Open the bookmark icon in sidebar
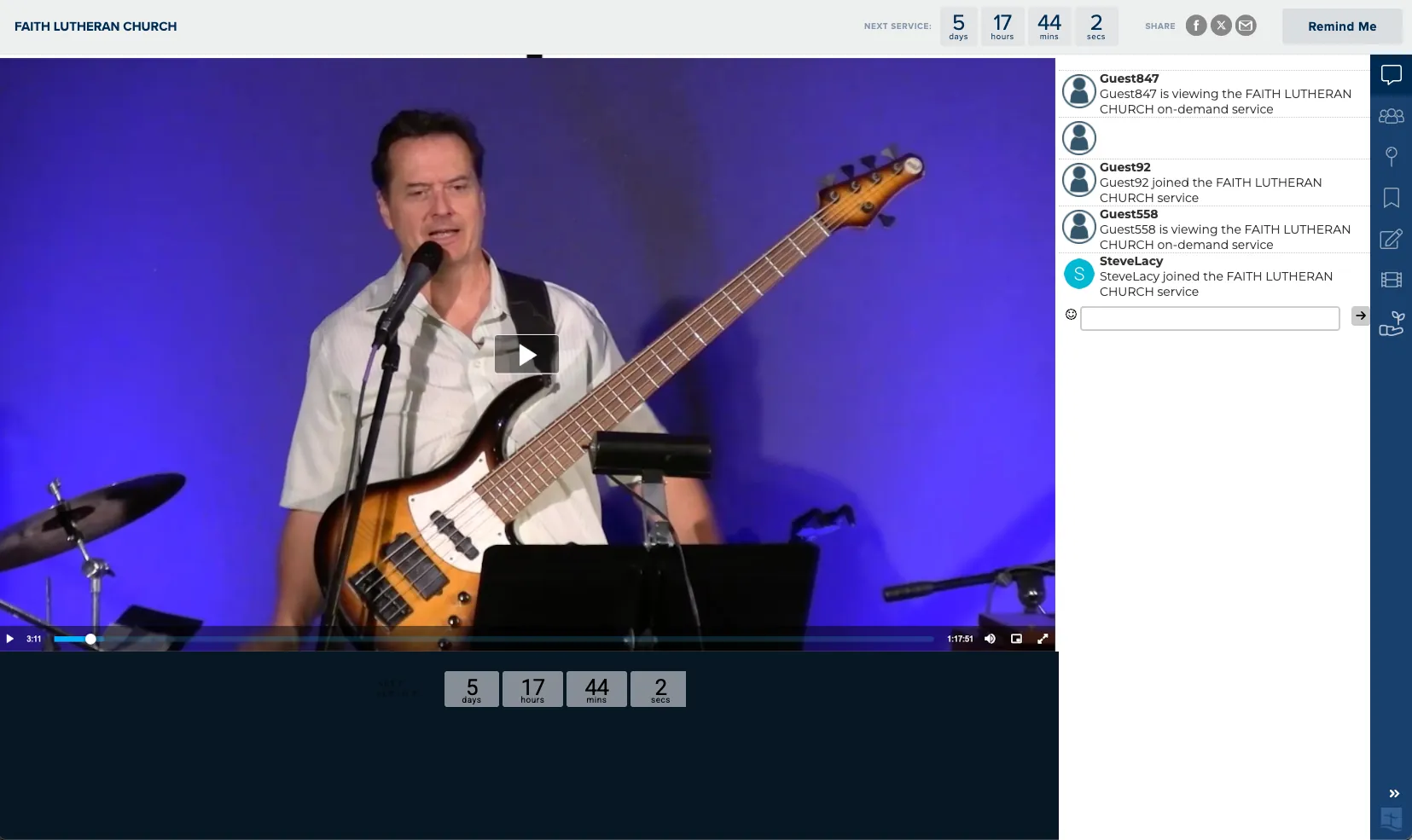This screenshot has height=840, width=1412. coord(1391,198)
